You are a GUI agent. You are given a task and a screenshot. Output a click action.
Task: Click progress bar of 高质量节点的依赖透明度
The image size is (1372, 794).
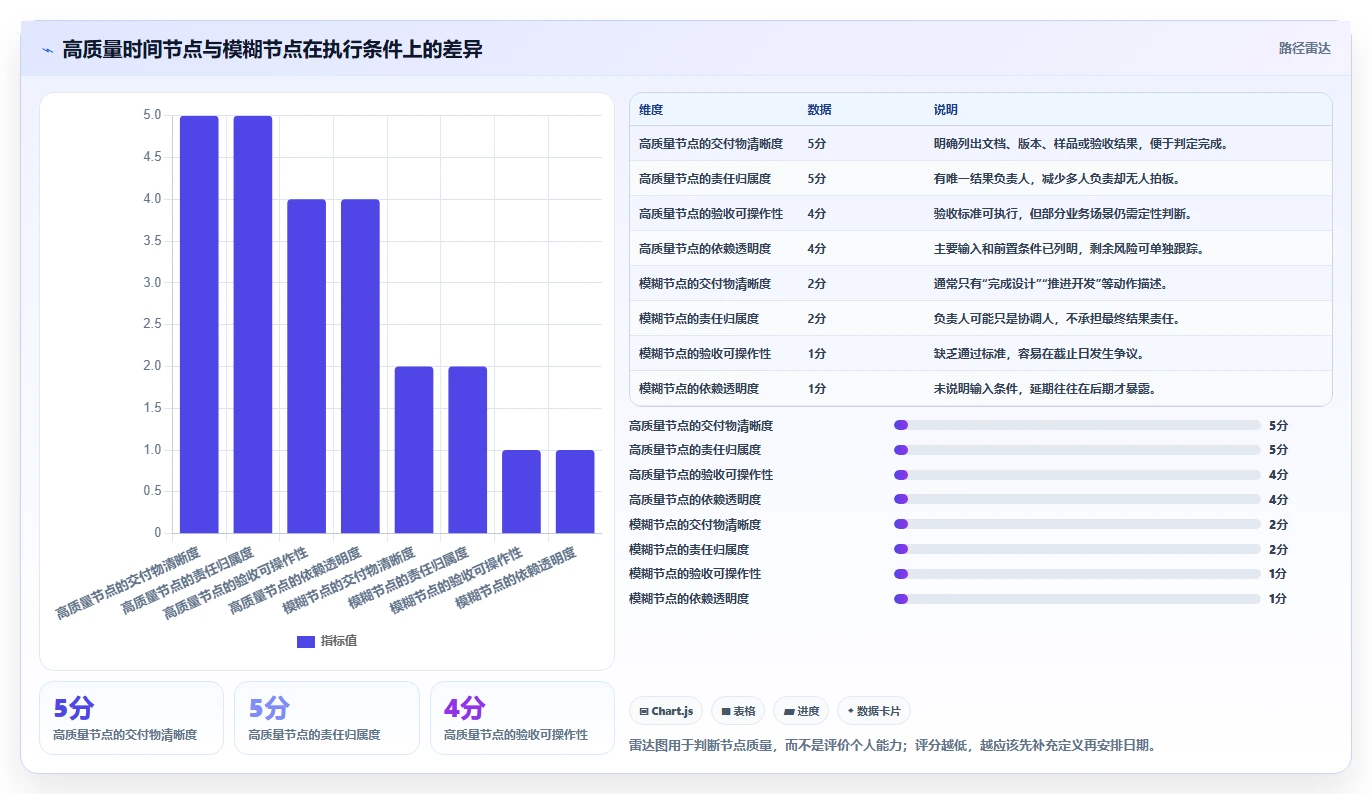1077,500
